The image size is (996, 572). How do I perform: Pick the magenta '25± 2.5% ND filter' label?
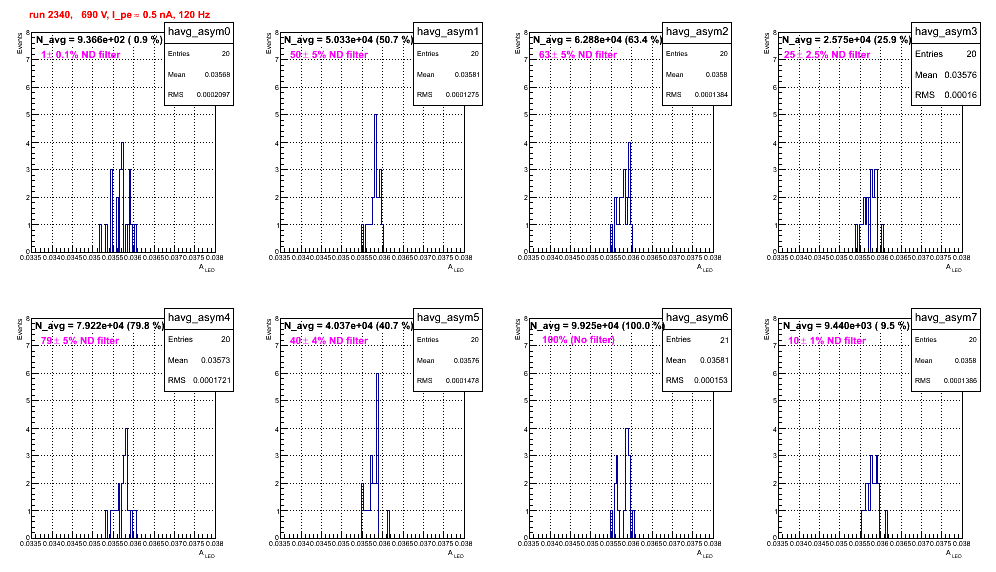pos(827,55)
